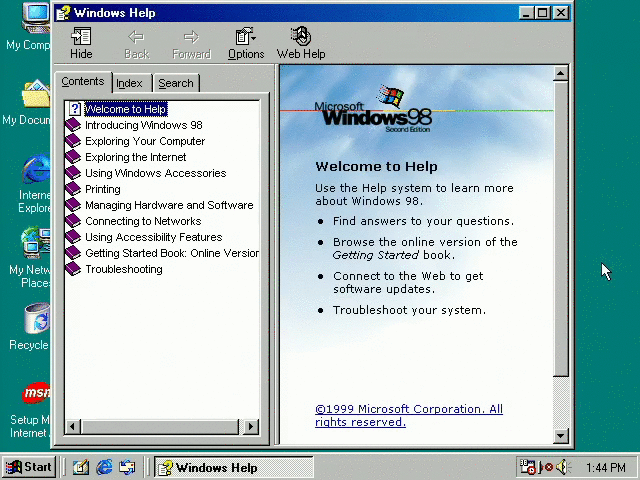Expand the 'Exploring the Internet' topic
640x480 pixels.
pos(136,157)
